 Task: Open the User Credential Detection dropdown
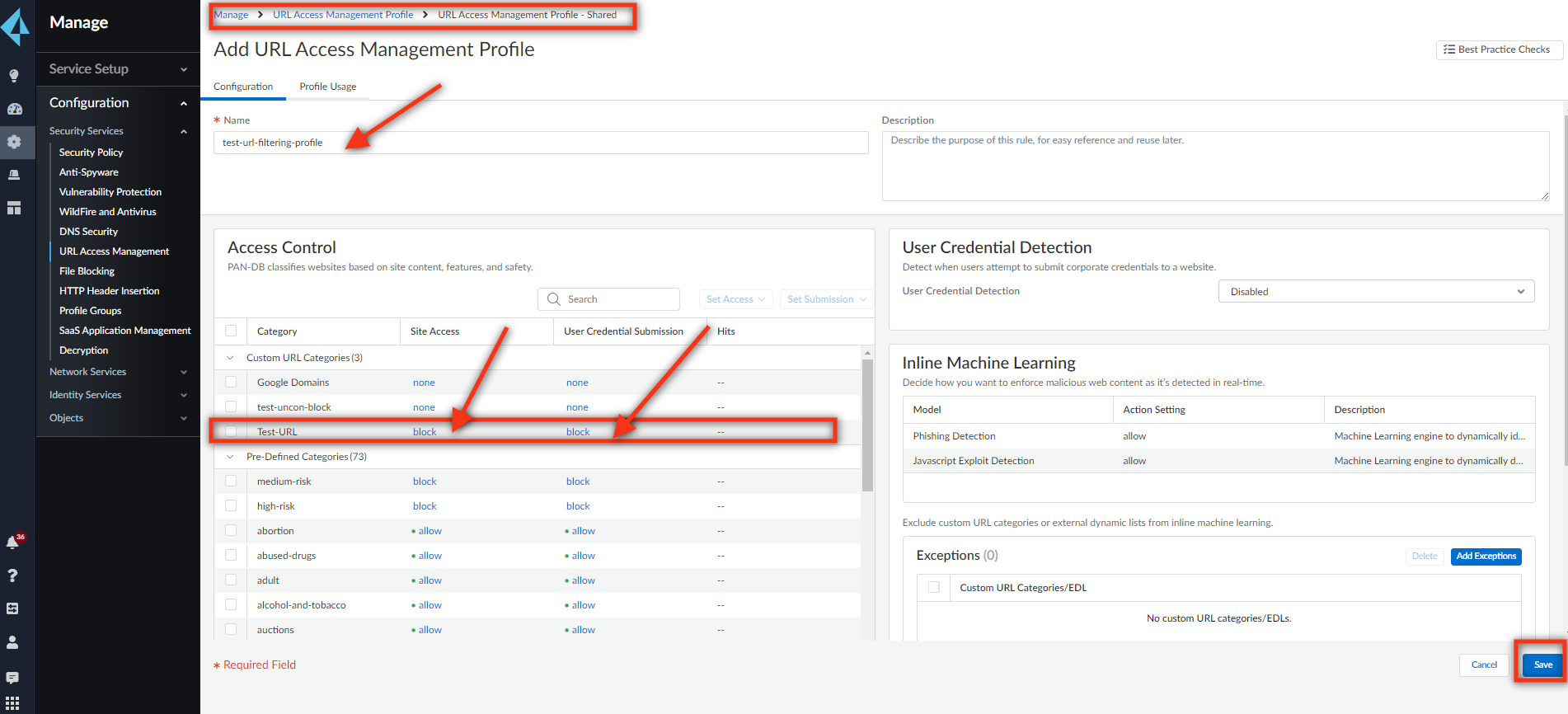(1376, 292)
